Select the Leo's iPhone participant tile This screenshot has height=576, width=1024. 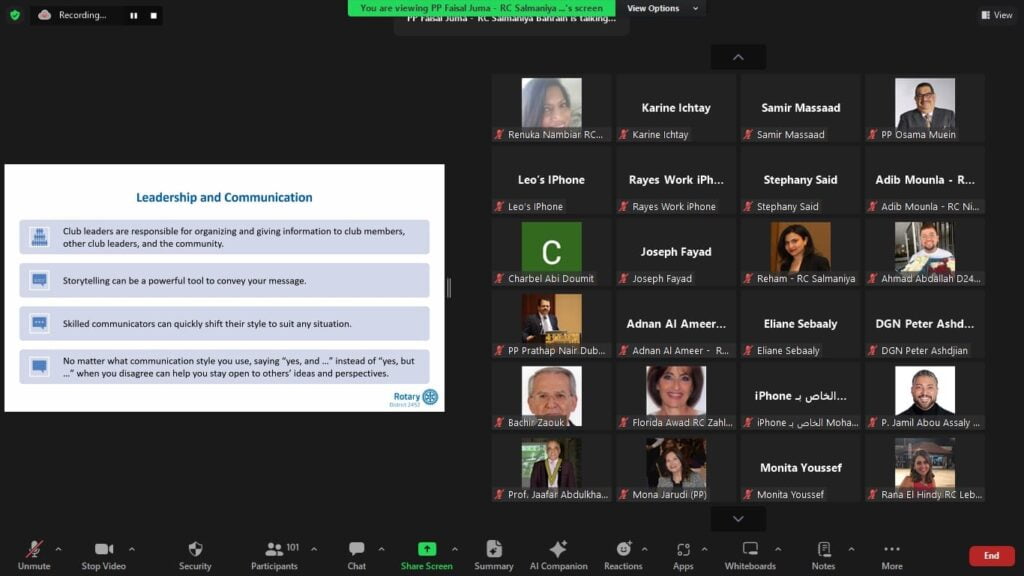click(552, 180)
